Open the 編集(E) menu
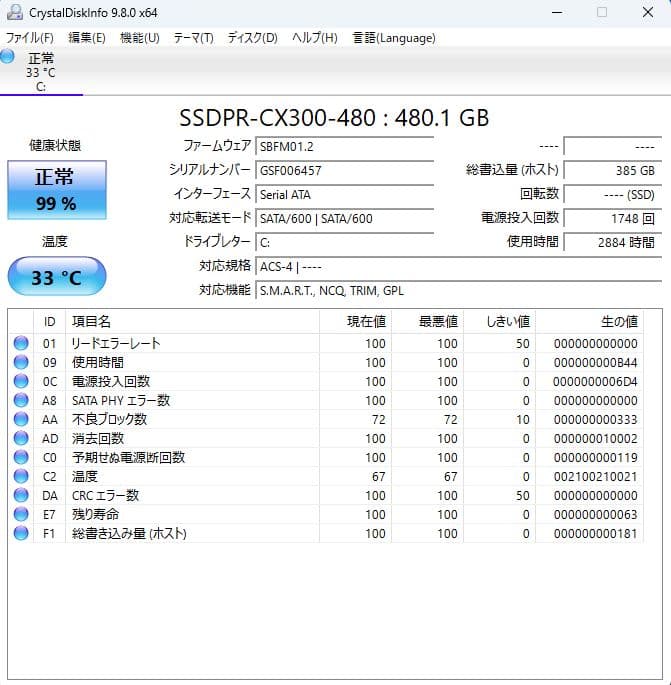671x685 pixels. [86, 38]
